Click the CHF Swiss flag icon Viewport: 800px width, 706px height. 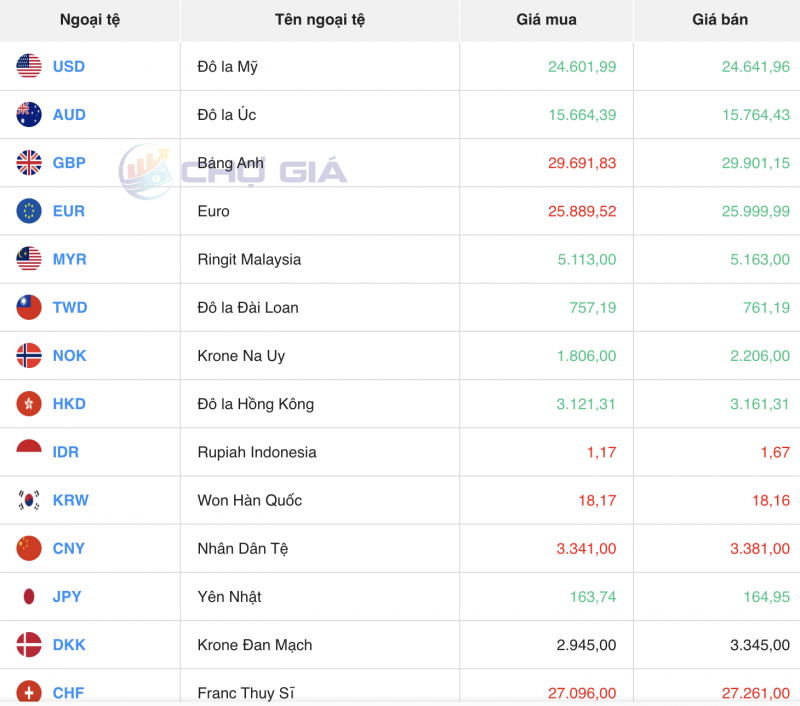coord(27,690)
